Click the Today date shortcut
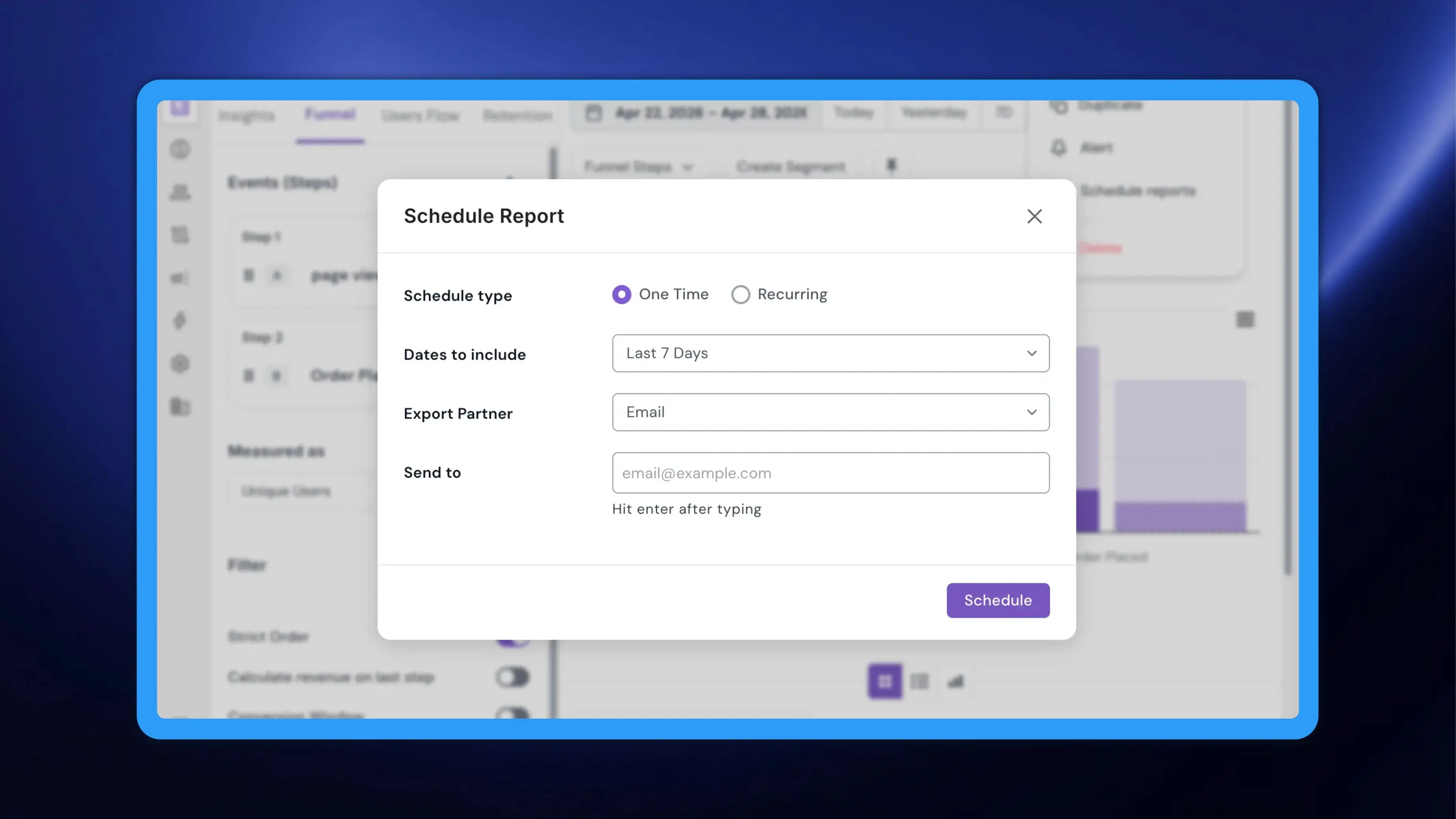The width and height of the screenshot is (1456, 819). tap(854, 113)
